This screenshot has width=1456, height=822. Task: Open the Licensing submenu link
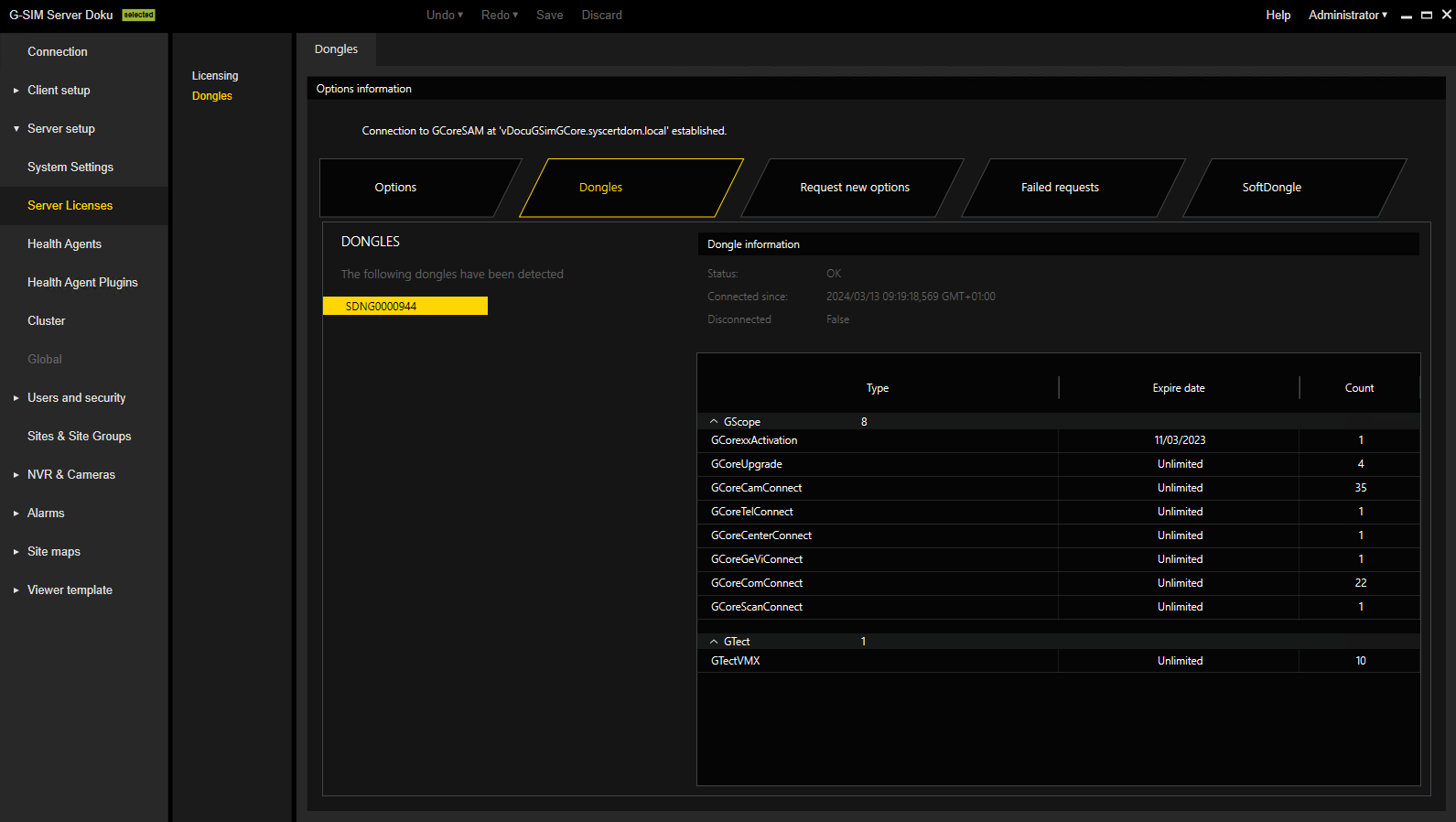click(x=215, y=76)
